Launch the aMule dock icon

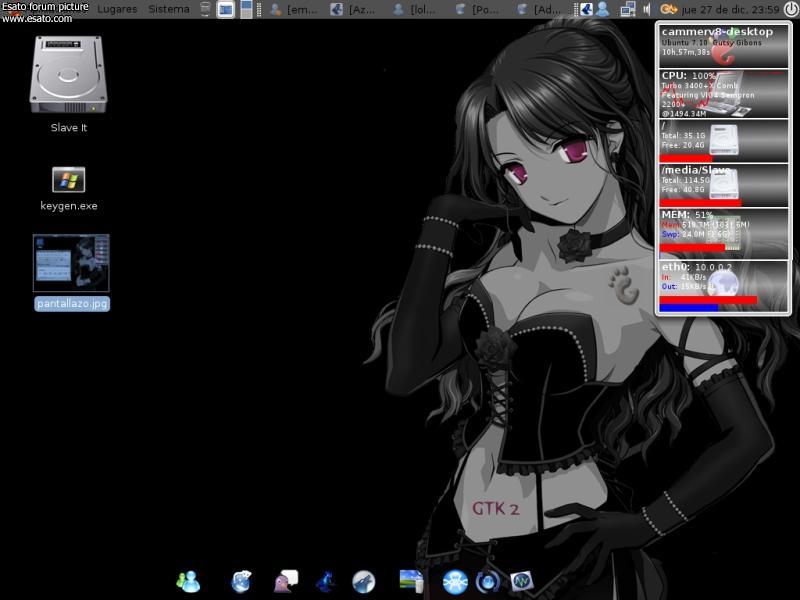point(455,582)
